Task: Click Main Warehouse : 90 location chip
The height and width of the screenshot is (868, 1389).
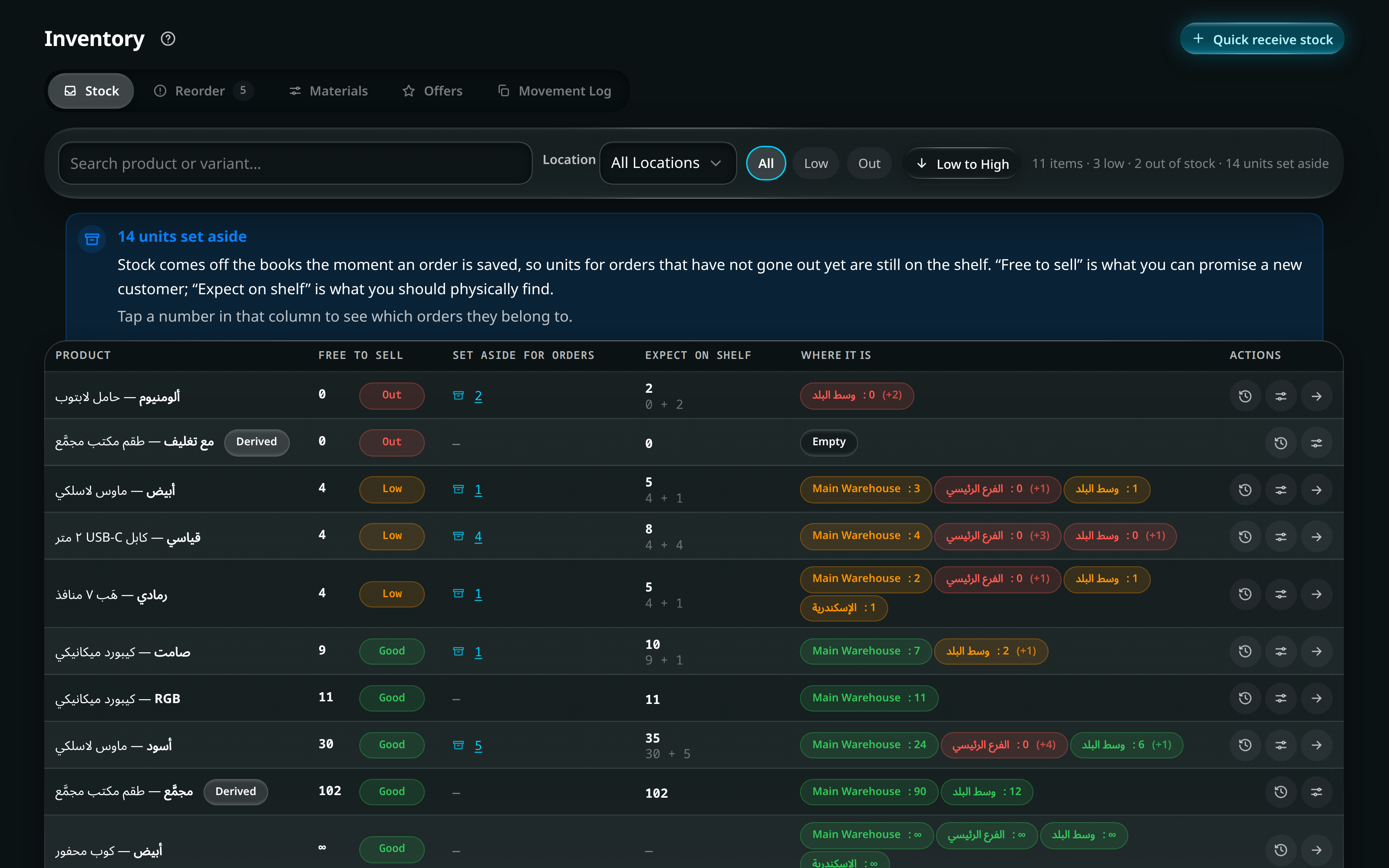Action: coord(869,792)
